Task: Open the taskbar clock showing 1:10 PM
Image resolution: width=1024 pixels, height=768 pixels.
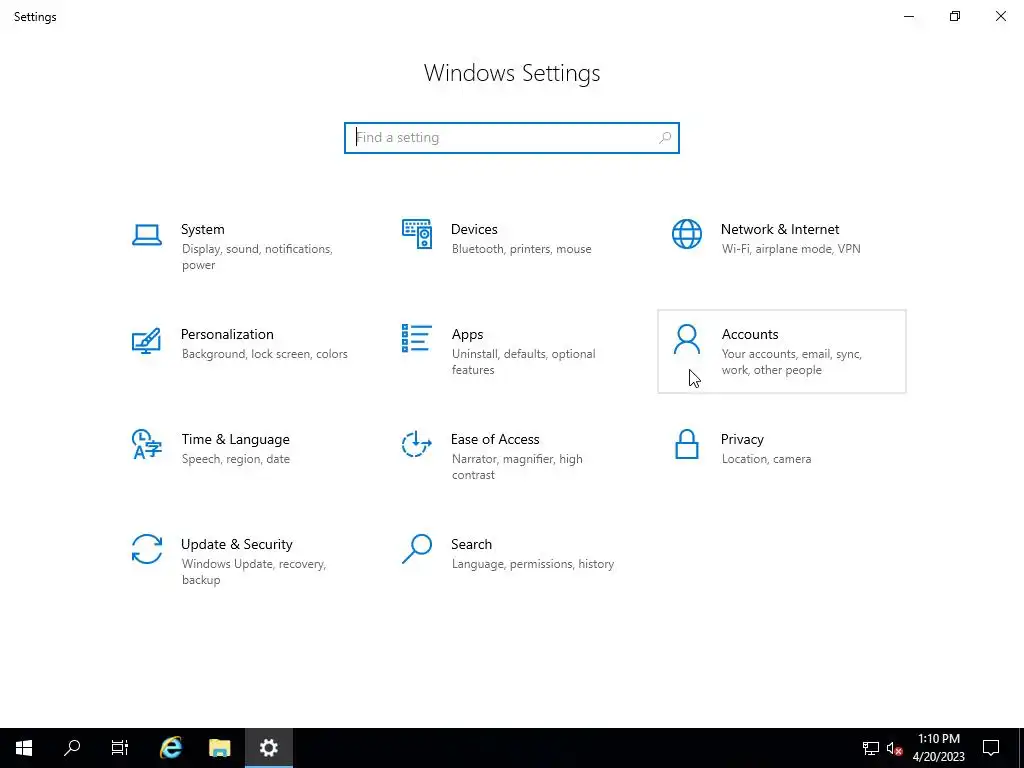Action: [938, 748]
